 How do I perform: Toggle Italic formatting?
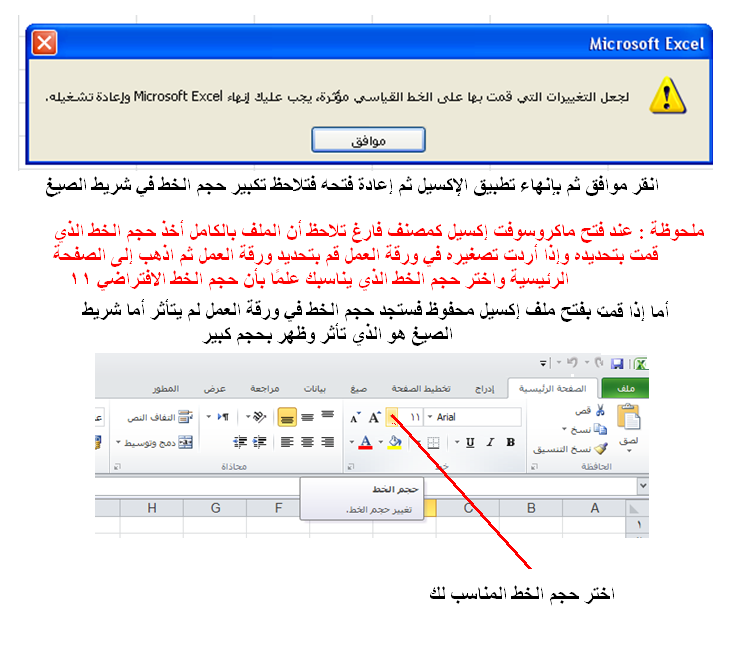coord(490,442)
